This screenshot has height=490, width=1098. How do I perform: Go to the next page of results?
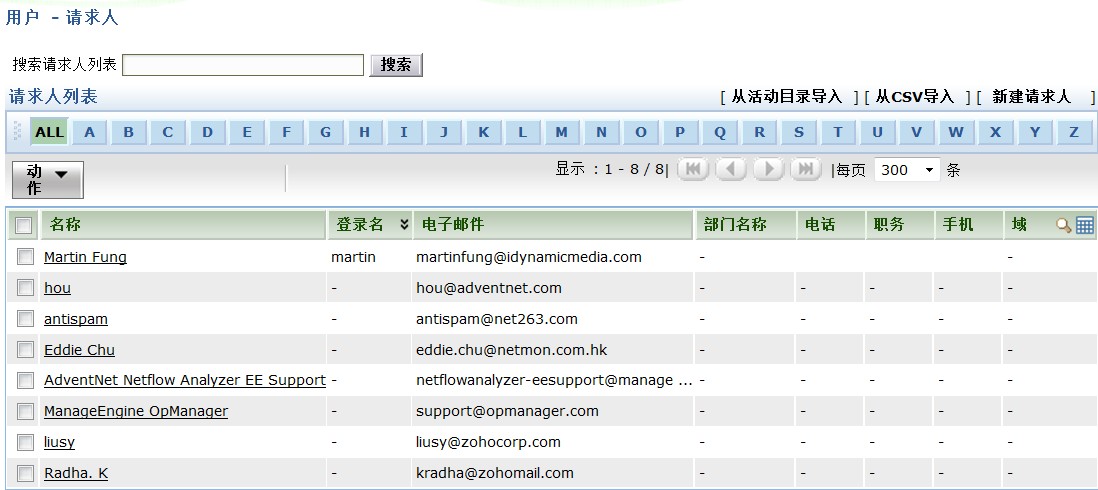click(x=768, y=169)
